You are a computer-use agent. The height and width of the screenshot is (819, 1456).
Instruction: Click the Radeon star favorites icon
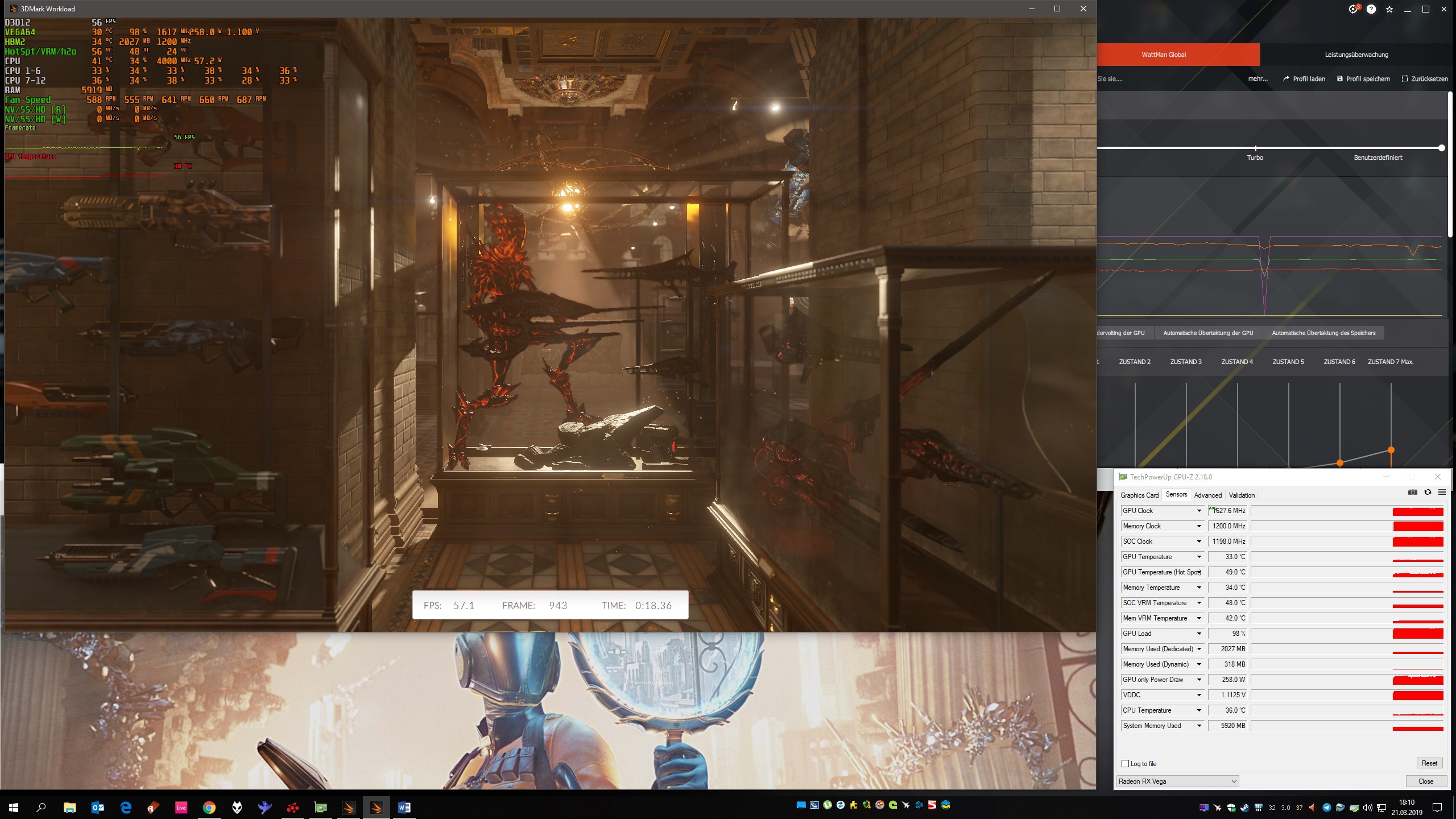pos(1389,9)
